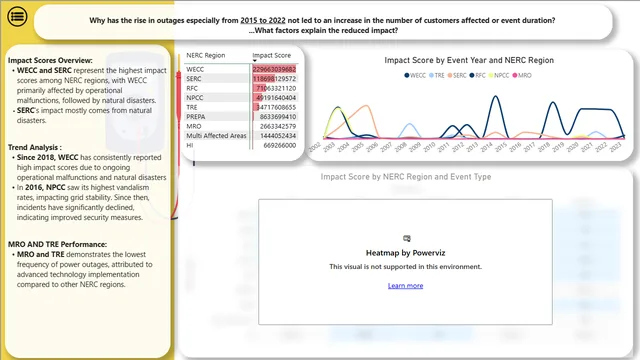Viewport: 640px width, 360px height.
Task: Click the 2005 label on chart axis
Action: pyautogui.click(x=358, y=147)
